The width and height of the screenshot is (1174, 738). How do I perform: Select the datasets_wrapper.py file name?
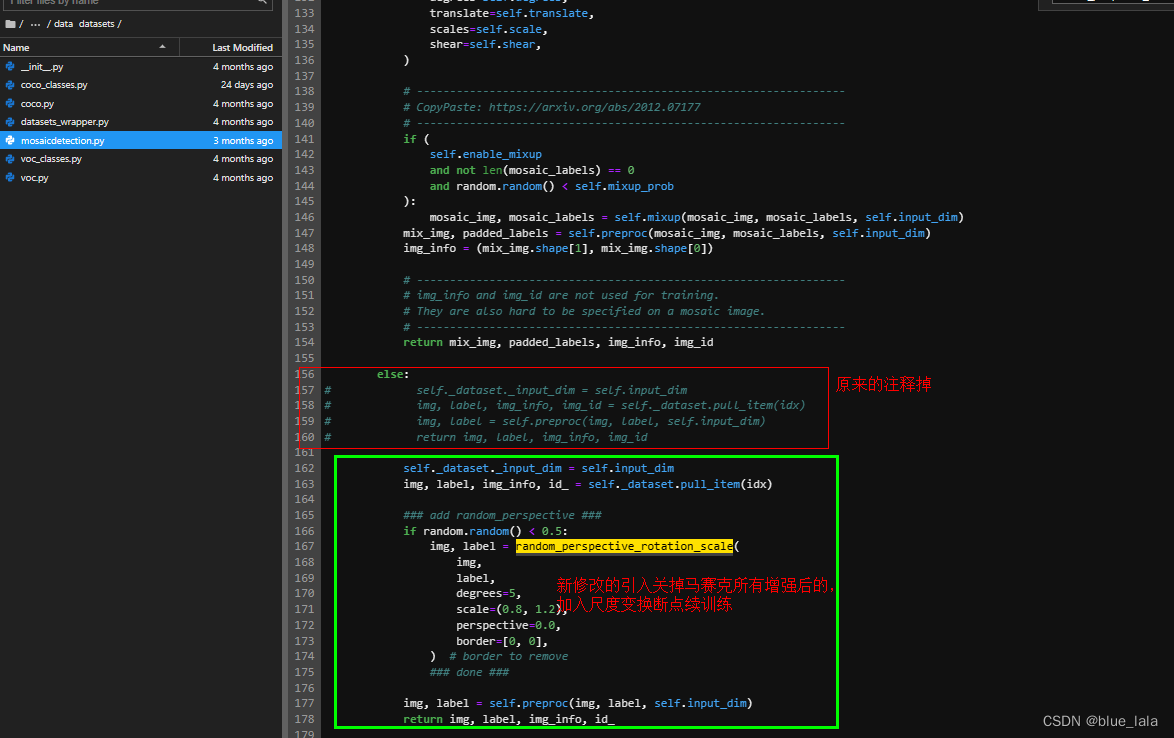coord(64,122)
